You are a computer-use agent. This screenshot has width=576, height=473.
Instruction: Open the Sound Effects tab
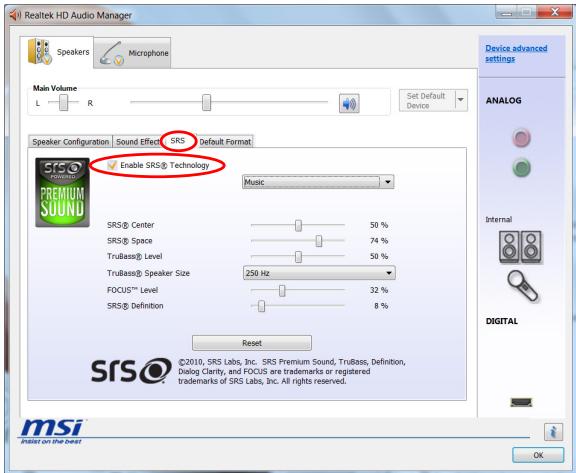tap(138, 142)
